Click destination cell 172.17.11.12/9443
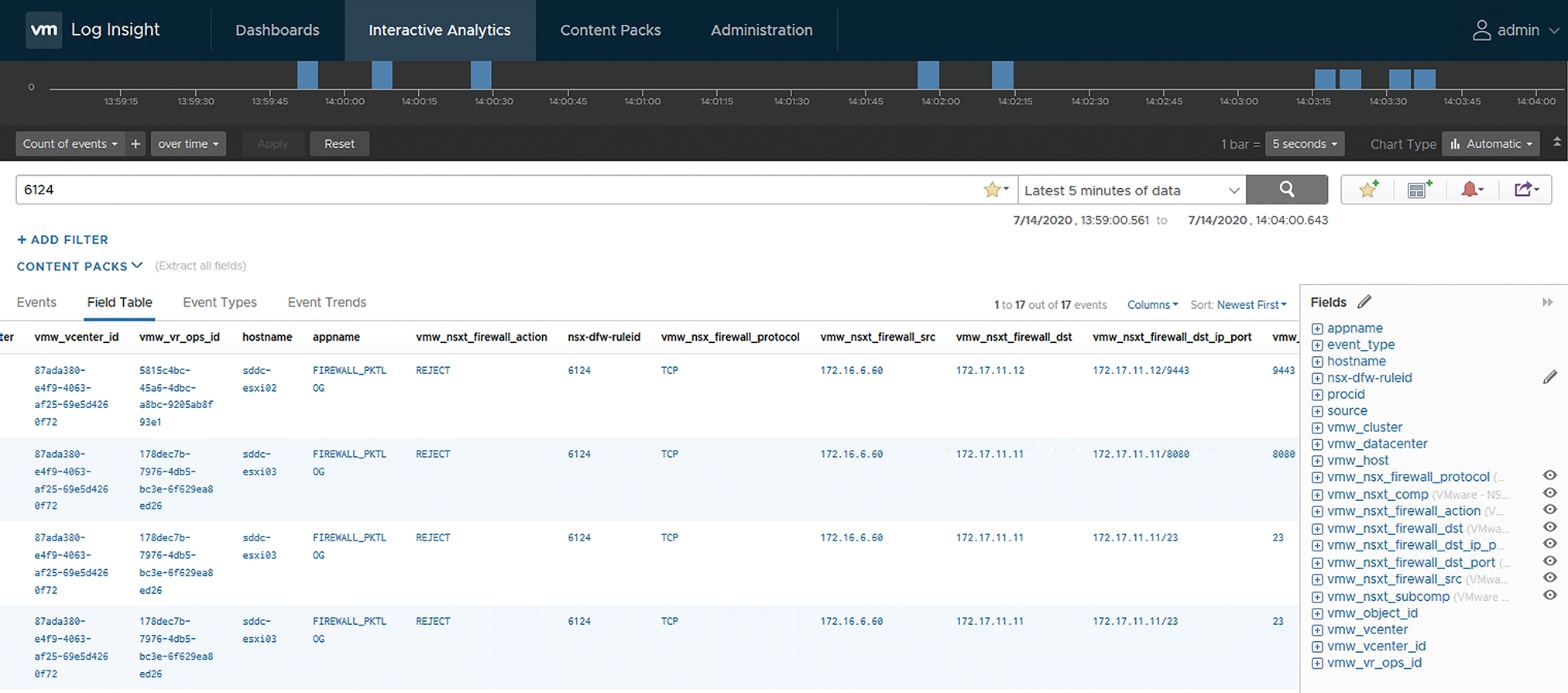 [x=1141, y=370]
